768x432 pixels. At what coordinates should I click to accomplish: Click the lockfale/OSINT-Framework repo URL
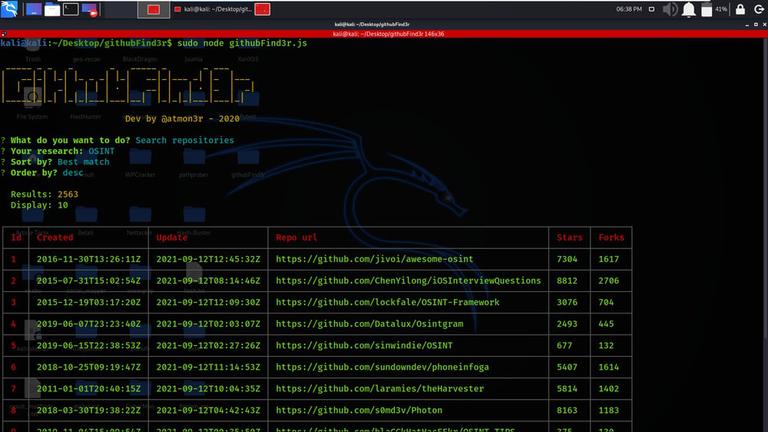coord(387,302)
